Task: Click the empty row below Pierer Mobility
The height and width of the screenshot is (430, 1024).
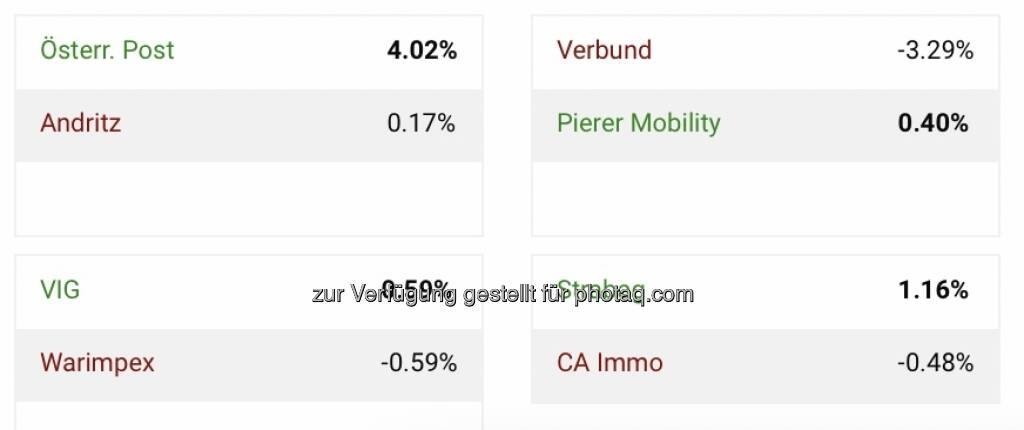Action: click(x=765, y=198)
